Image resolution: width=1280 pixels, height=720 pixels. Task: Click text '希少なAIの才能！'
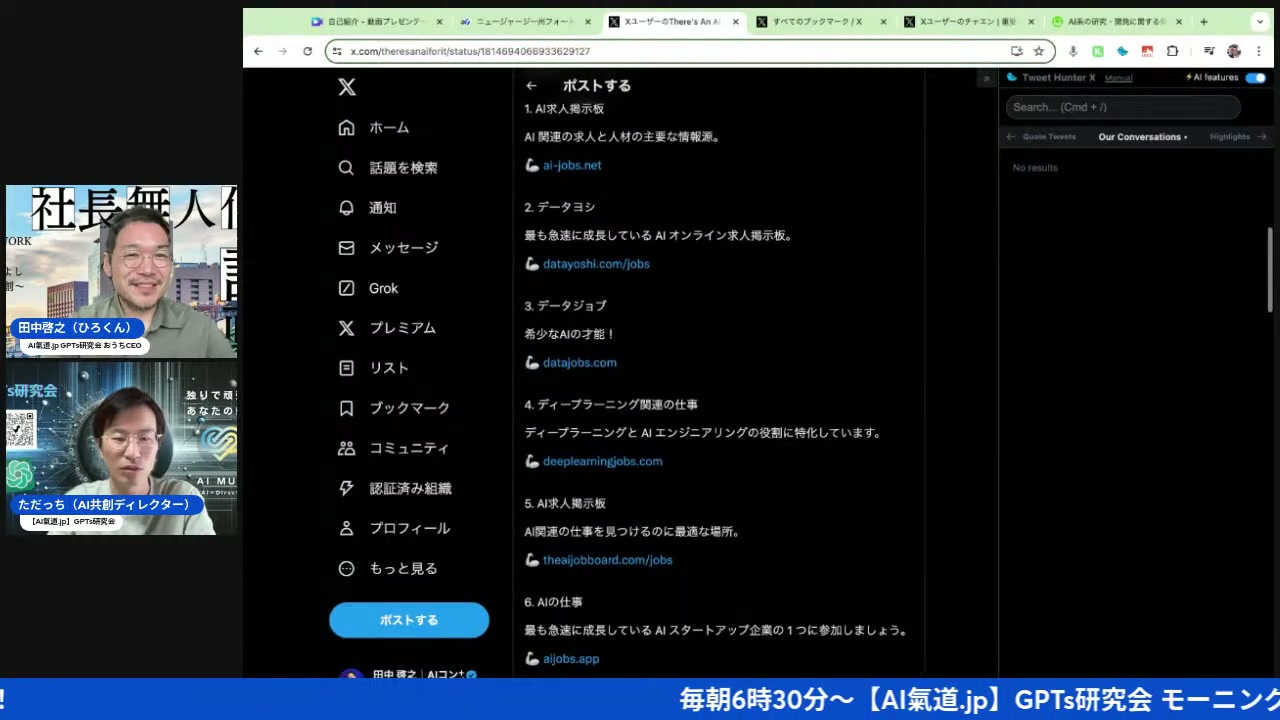pyautogui.click(x=570, y=334)
